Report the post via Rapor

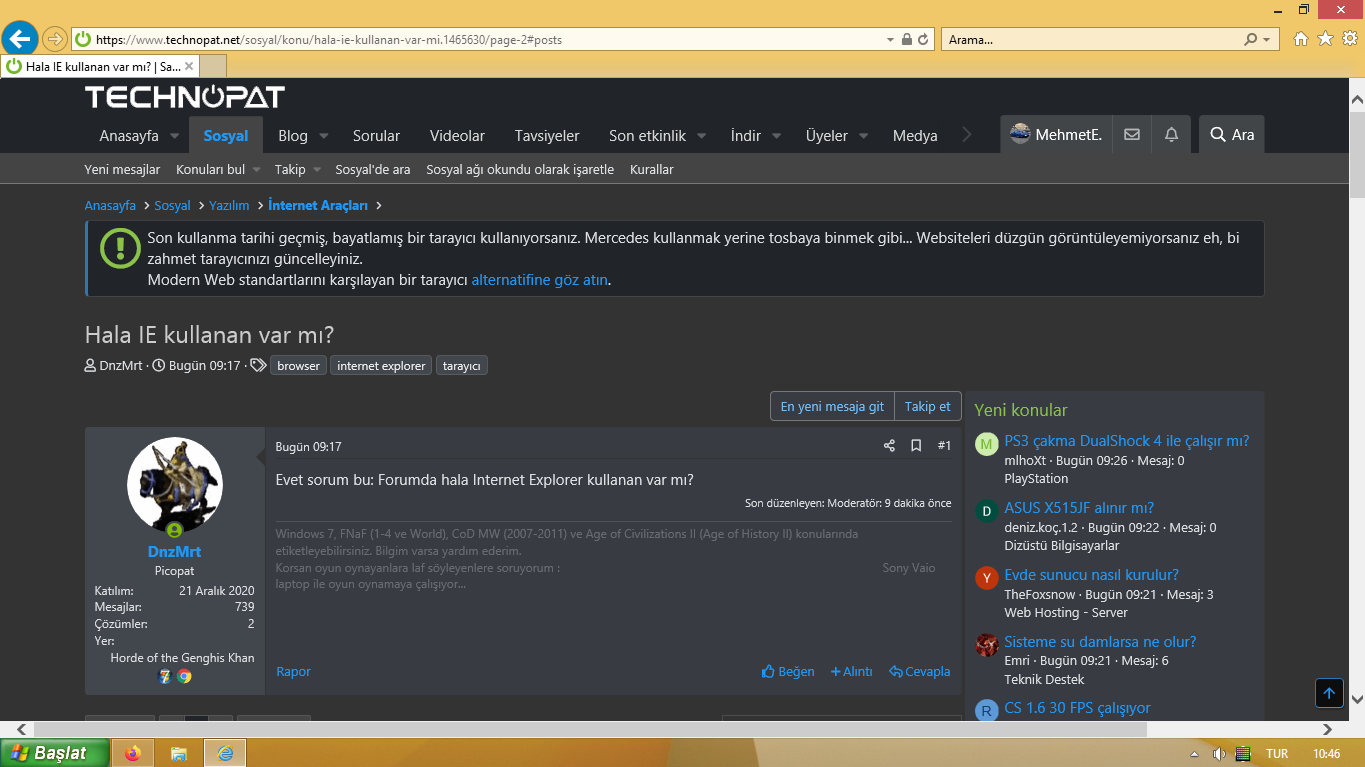(293, 672)
